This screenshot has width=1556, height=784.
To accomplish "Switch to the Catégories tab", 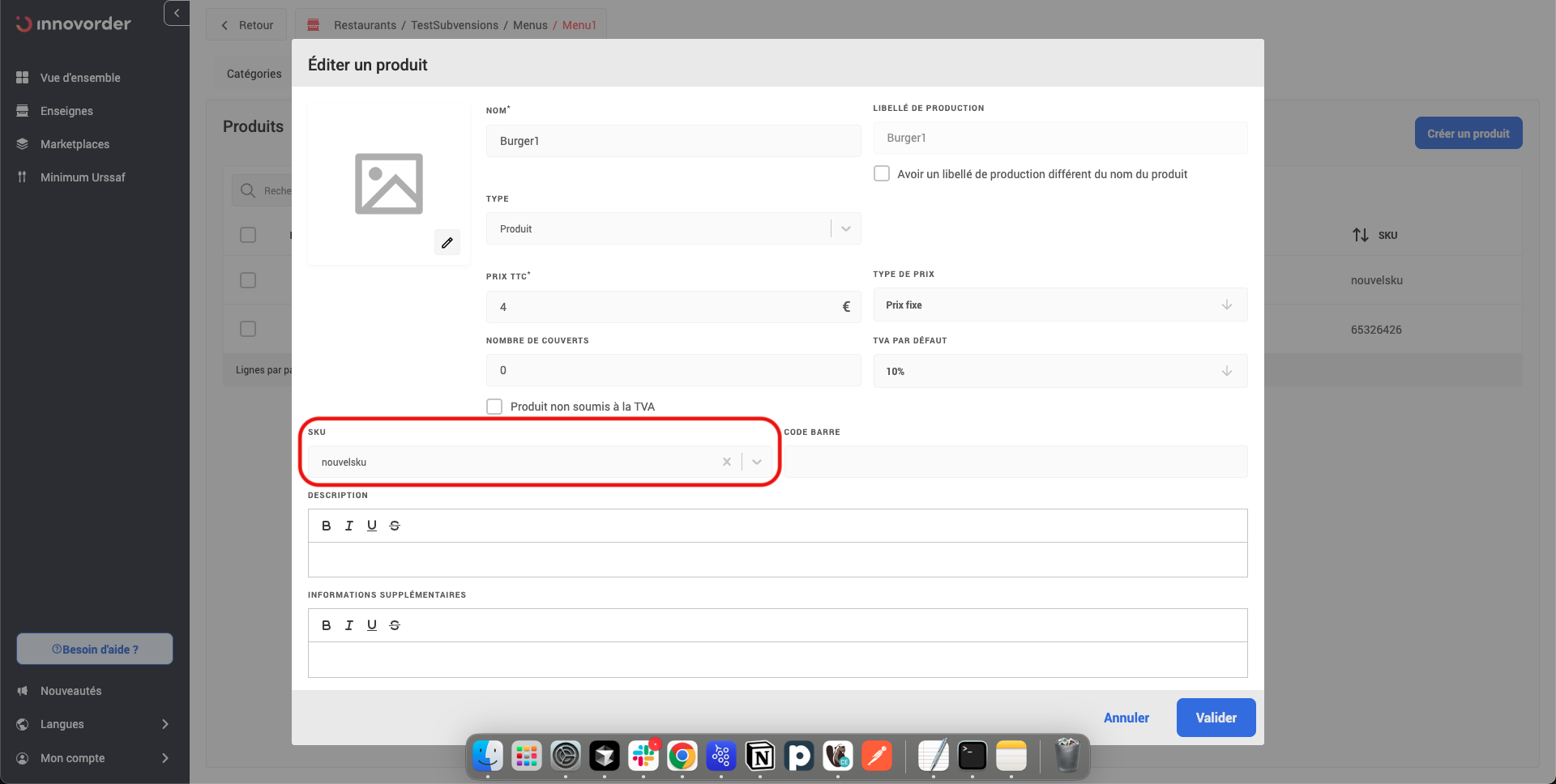I will 254,74.
